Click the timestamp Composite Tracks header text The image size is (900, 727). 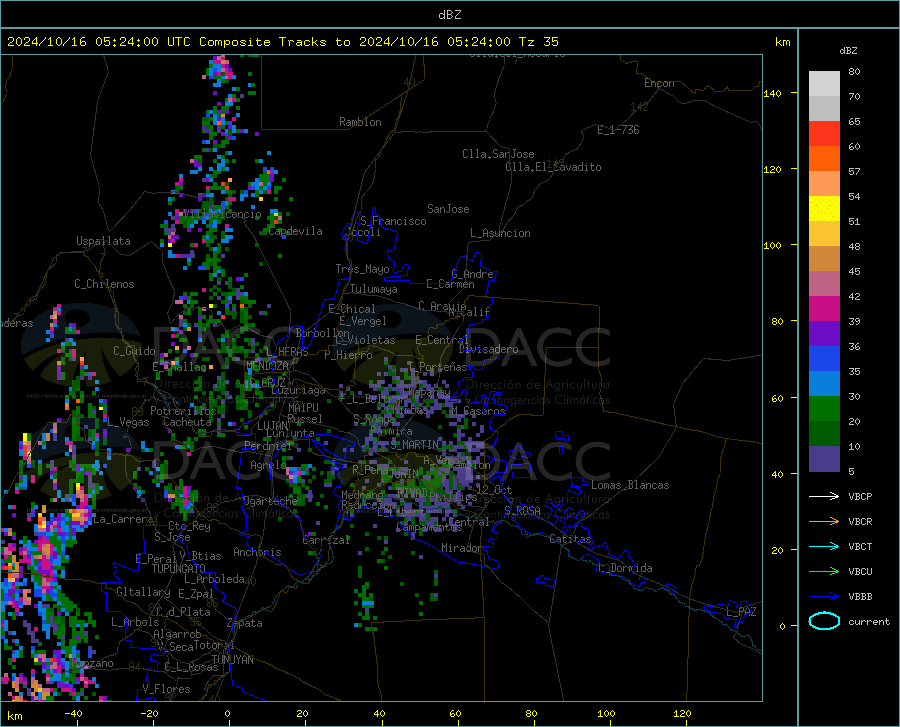tap(283, 42)
